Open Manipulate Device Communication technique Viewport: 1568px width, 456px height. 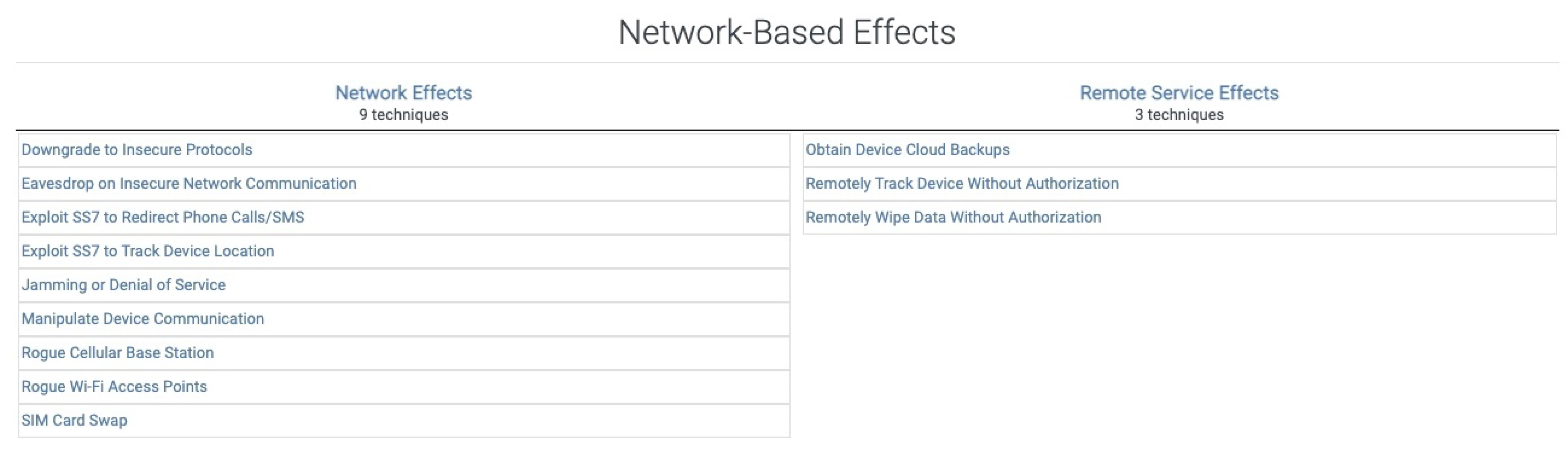(x=143, y=318)
